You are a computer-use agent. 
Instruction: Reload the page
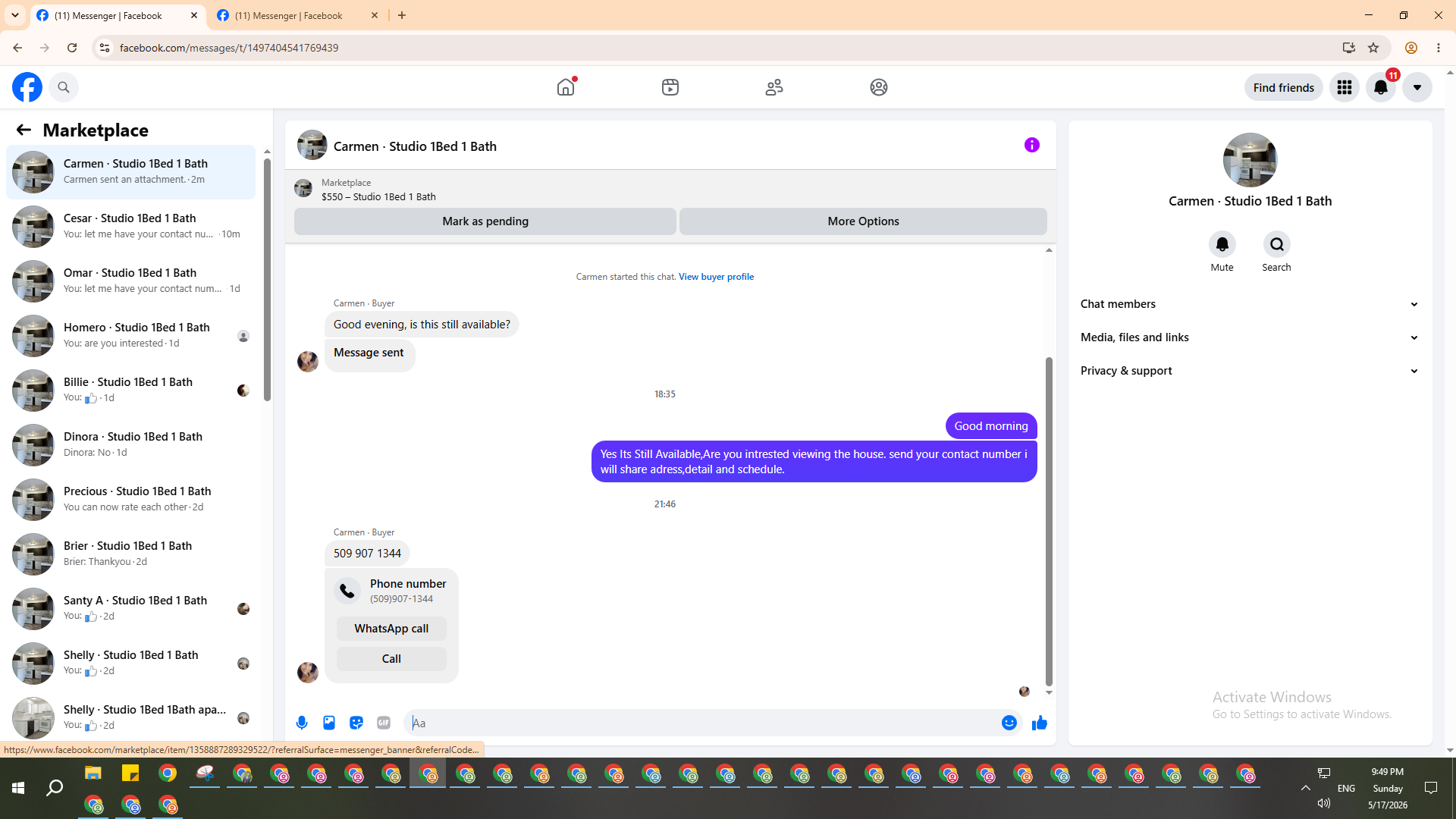[72, 48]
